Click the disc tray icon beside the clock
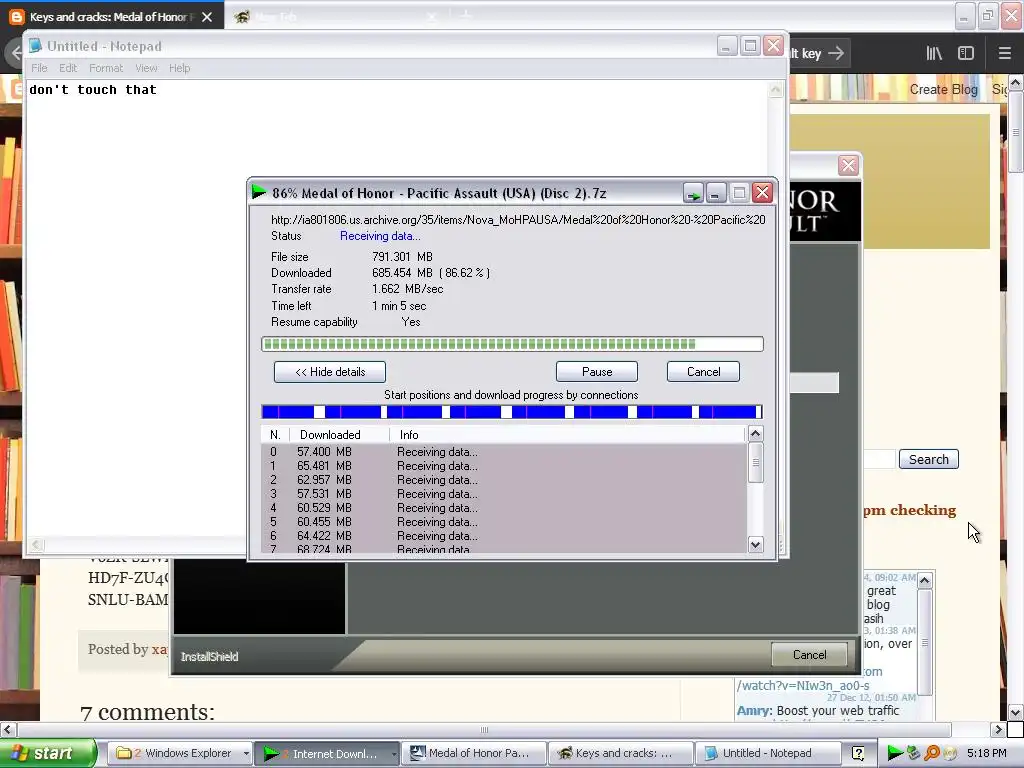 950,753
